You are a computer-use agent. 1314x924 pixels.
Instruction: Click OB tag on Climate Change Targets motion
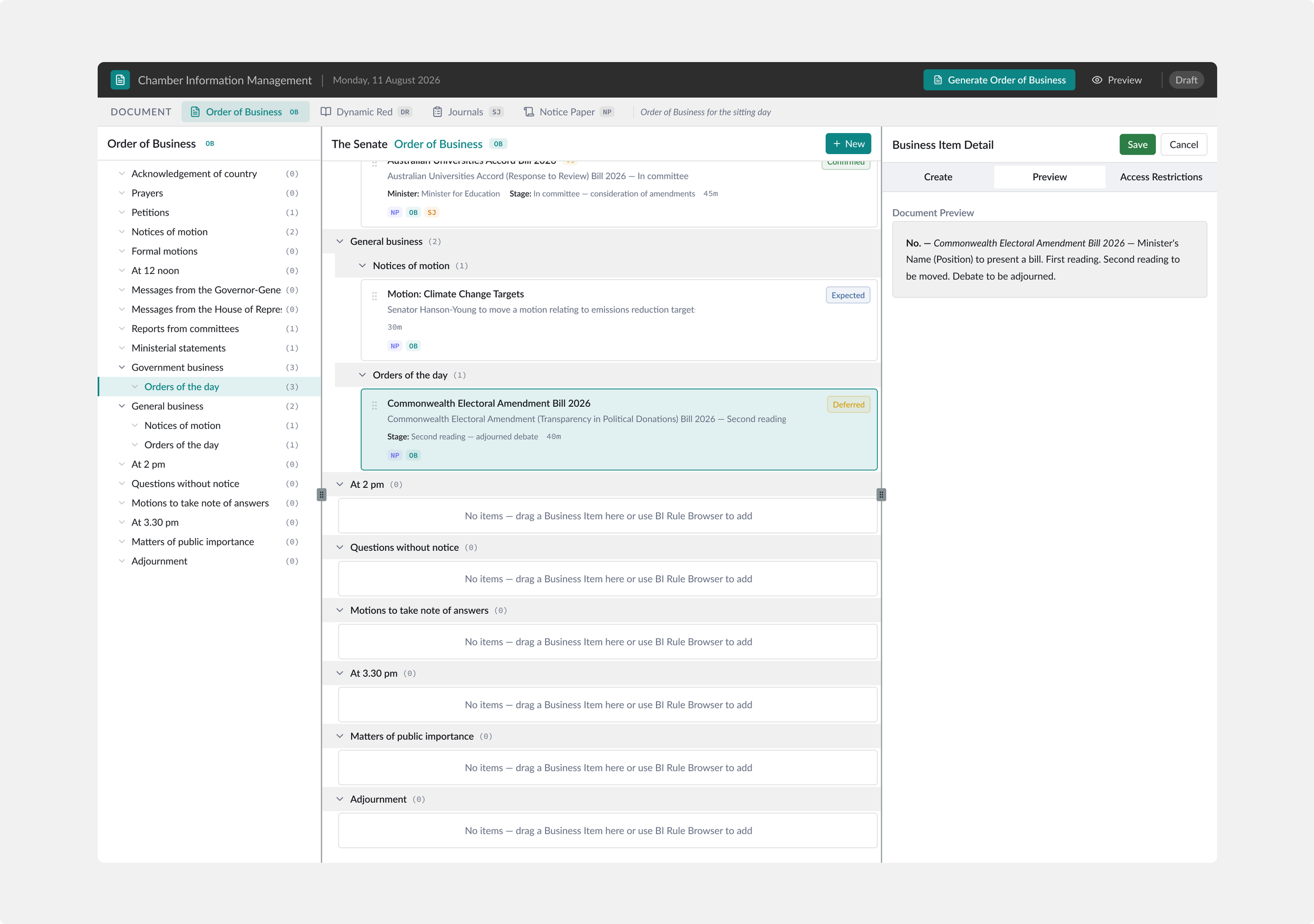coord(413,346)
